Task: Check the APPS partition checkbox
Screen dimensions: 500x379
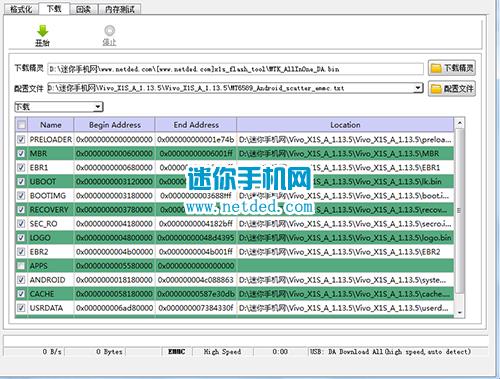Action: point(21,266)
